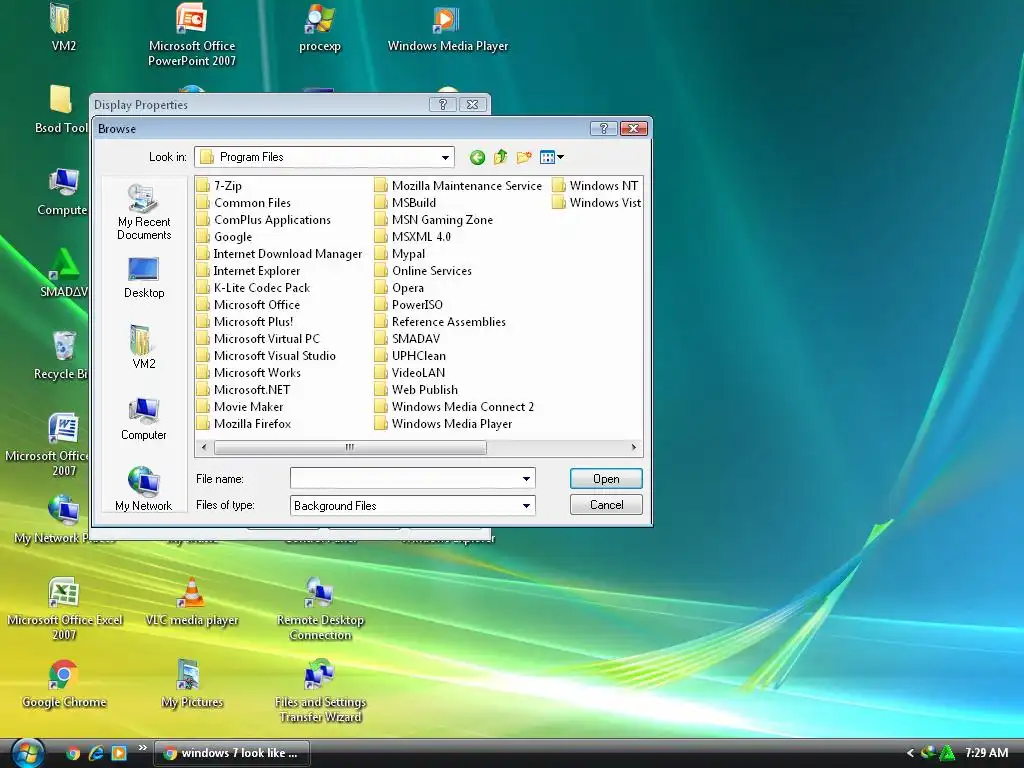This screenshot has height=768, width=1024.
Task: Select the Microsoft Office folder in the list
Action: click(x=249, y=304)
